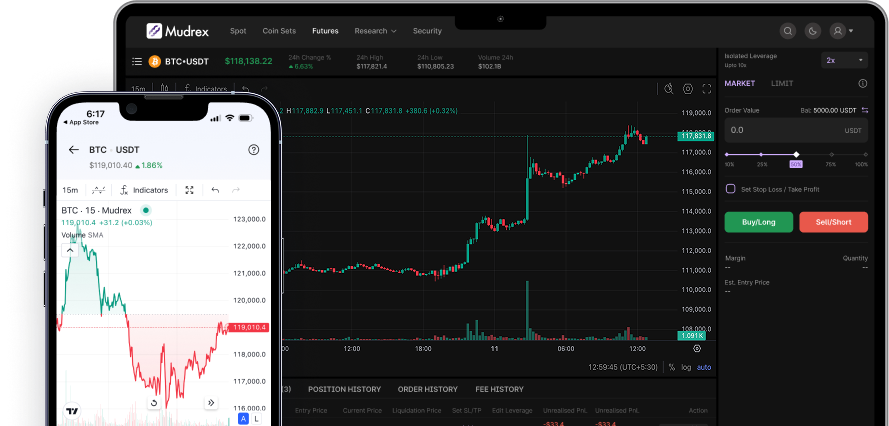889x426 pixels.
Task: Toggle log scale on the desktop chart
Action: [686, 367]
